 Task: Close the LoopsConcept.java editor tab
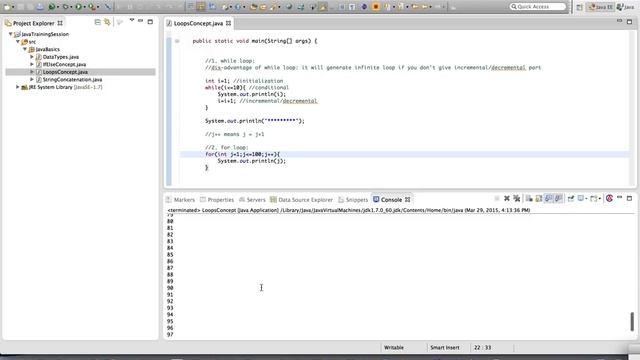(x=229, y=23)
